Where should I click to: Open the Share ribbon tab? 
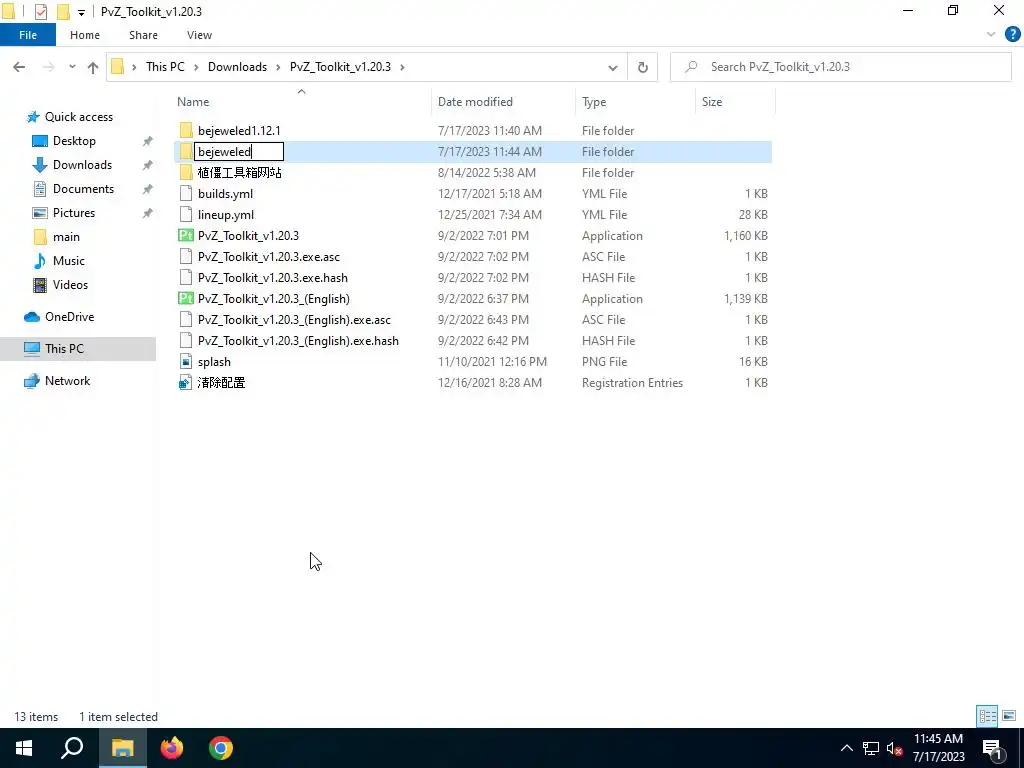(143, 35)
